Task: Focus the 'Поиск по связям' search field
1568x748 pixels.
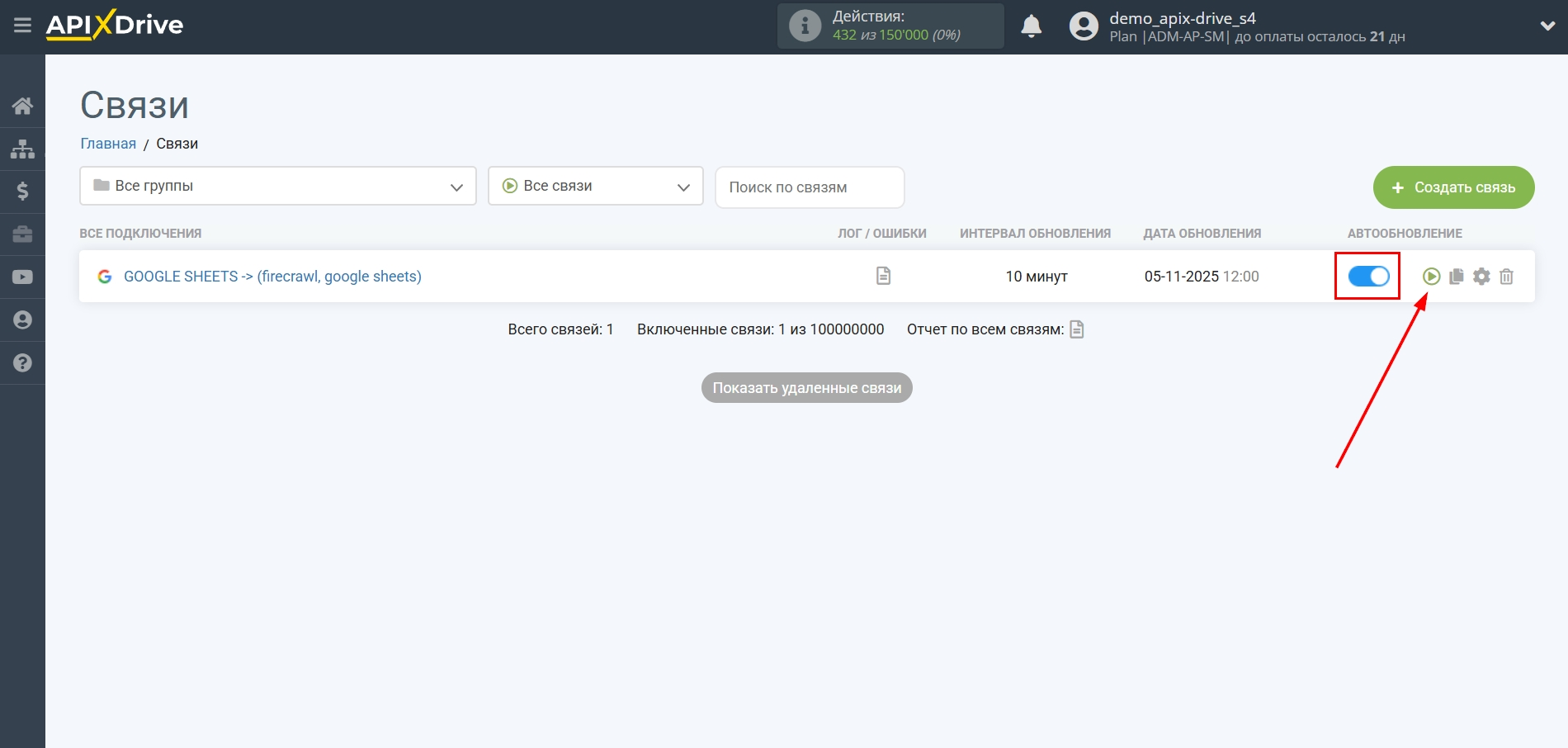Action: [809, 187]
